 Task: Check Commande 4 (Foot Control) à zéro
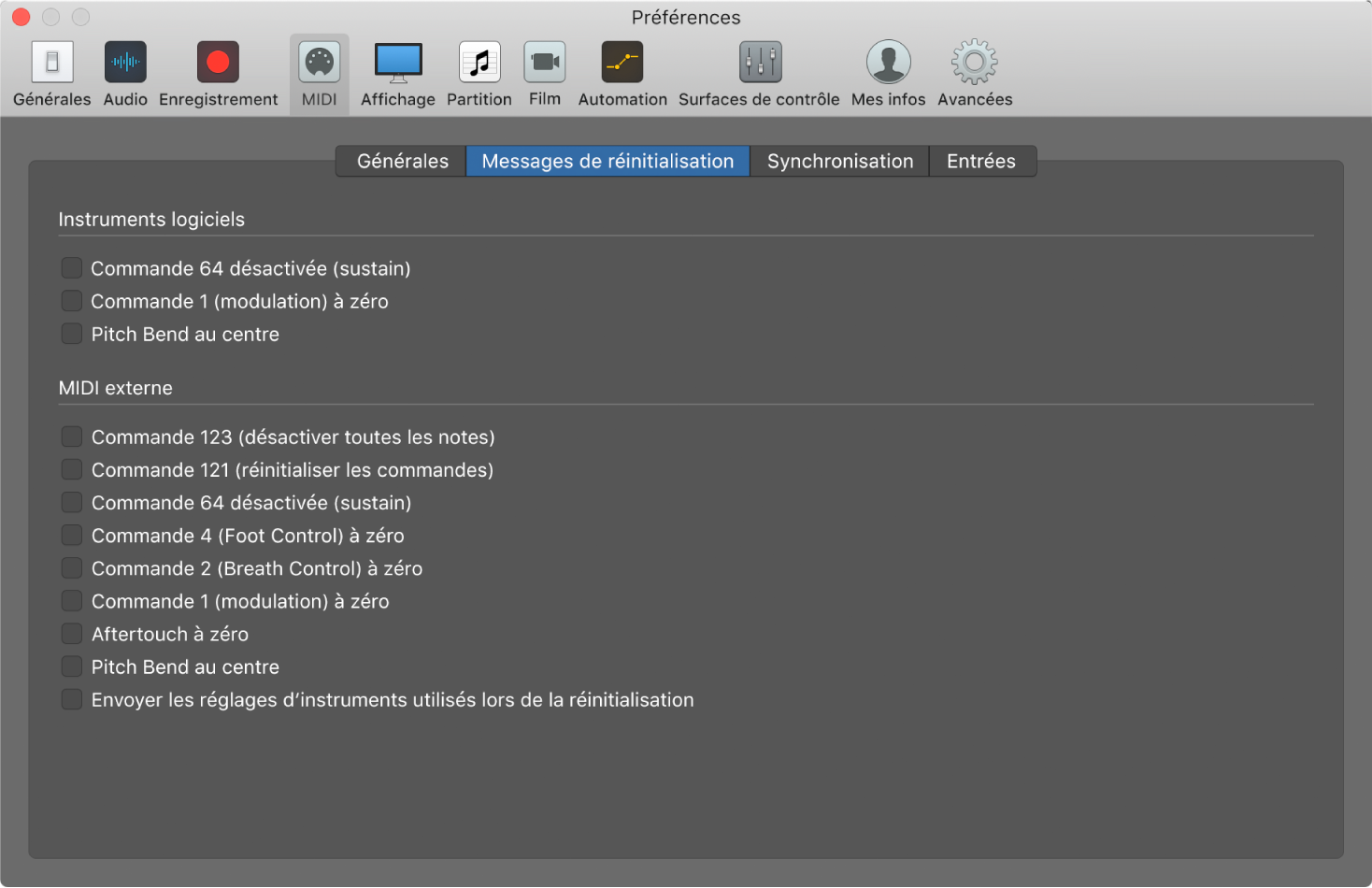[72, 536]
